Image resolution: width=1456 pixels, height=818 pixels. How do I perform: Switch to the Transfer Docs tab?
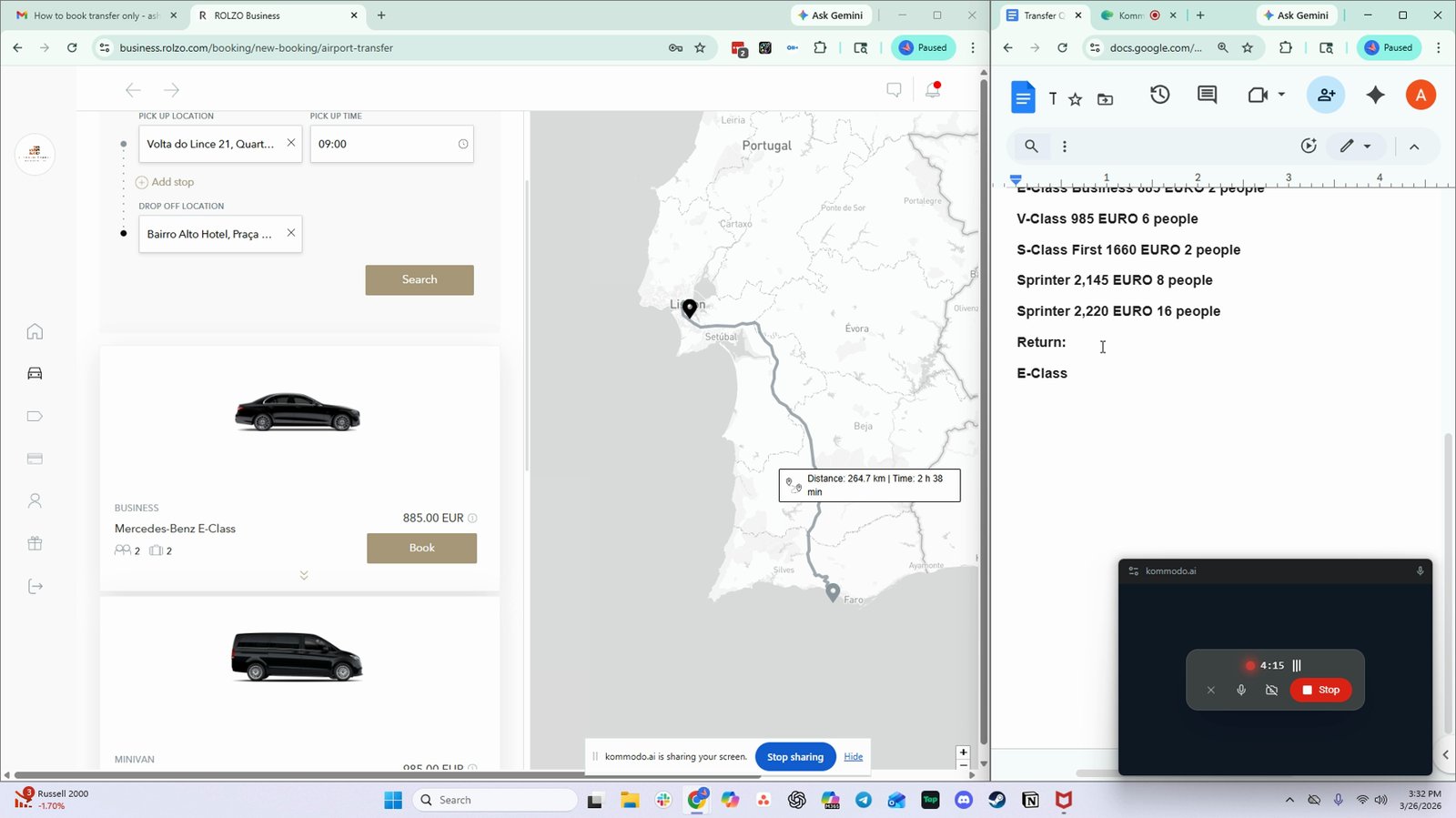click(1044, 15)
